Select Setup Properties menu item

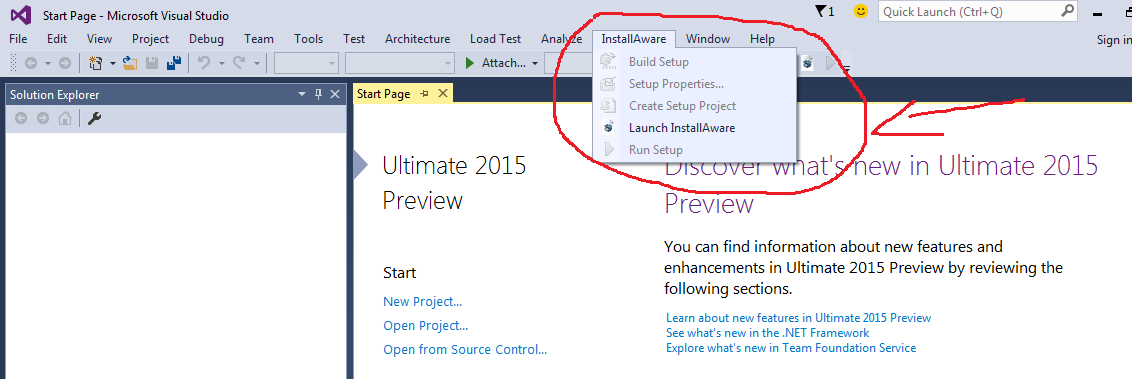(x=695, y=84)
